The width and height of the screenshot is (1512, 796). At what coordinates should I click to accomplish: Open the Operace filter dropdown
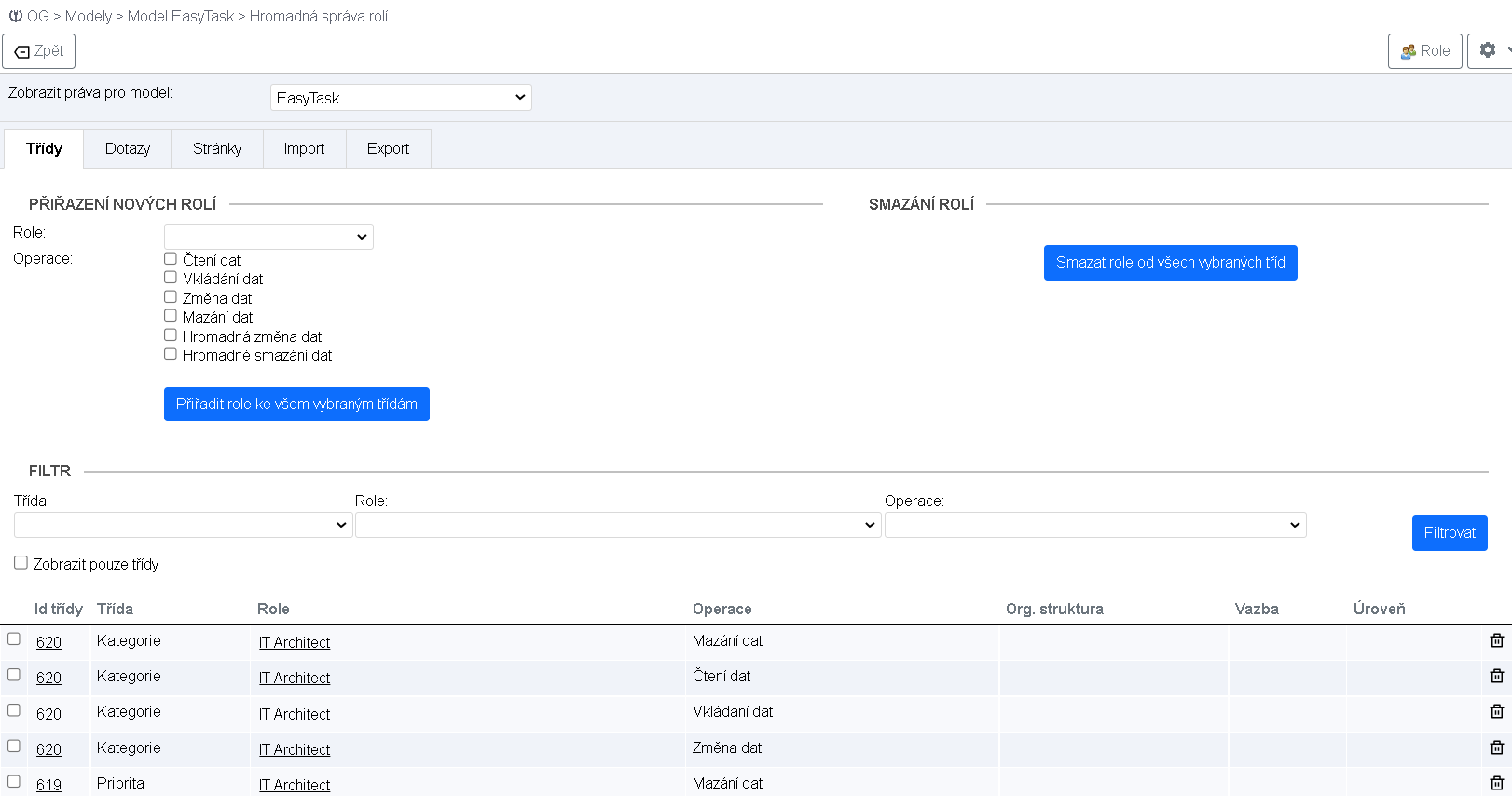point(1094,525)
